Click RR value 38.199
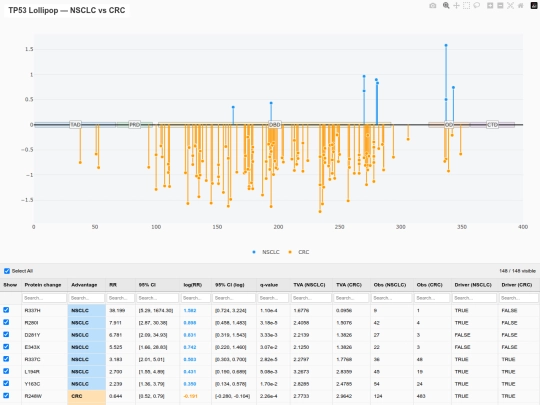The height and width of the screenshot is (405, 540). coord(117,310)
